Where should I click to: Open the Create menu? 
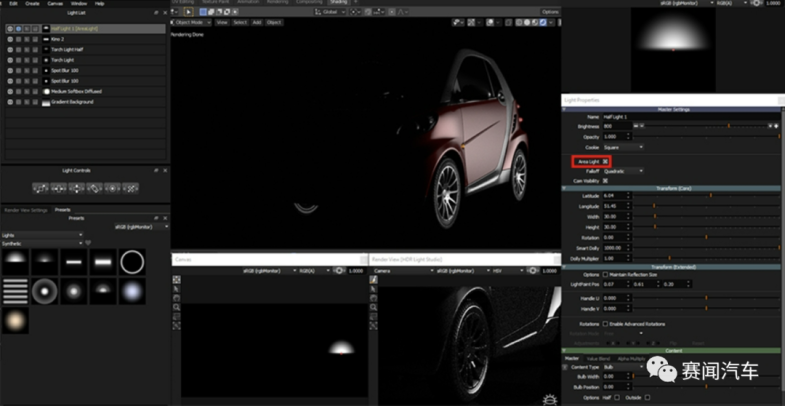coord(32,4)
